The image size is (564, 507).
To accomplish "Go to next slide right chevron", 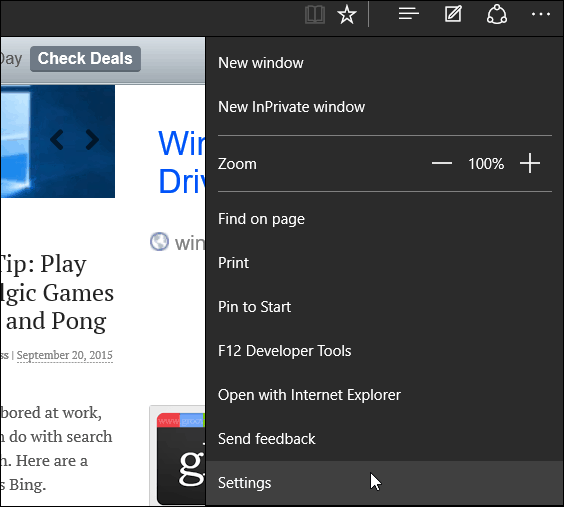I will point(92,140).
